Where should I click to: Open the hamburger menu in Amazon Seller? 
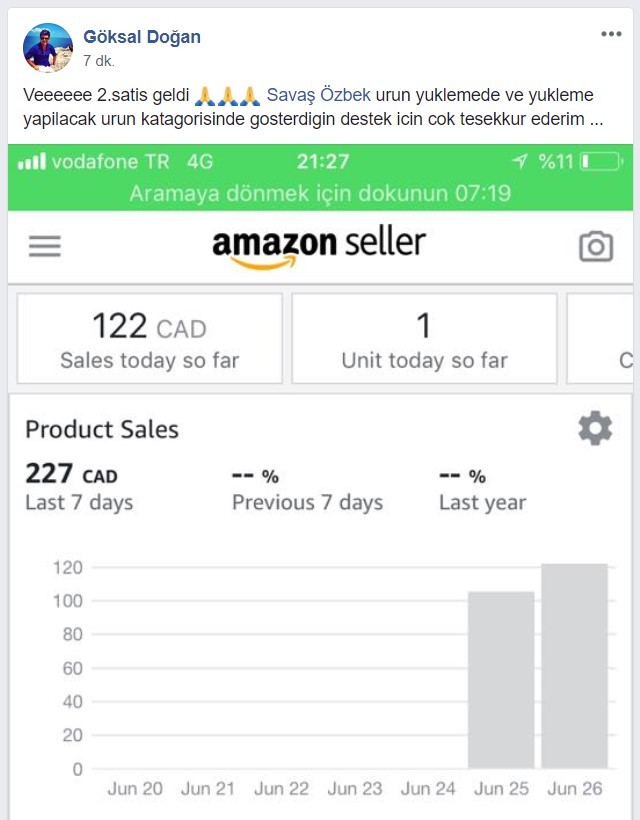[x=44, y=246]
